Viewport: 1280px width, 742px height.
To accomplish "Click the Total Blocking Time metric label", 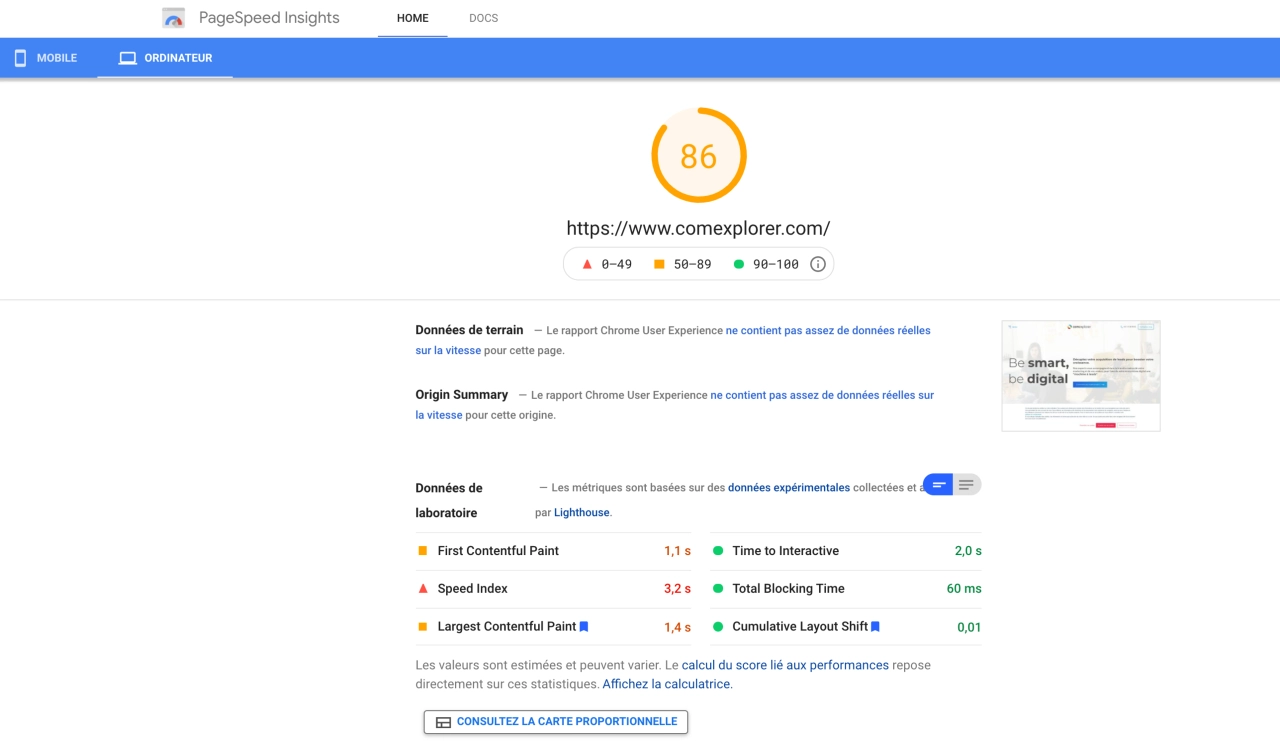I will [789, 589].
